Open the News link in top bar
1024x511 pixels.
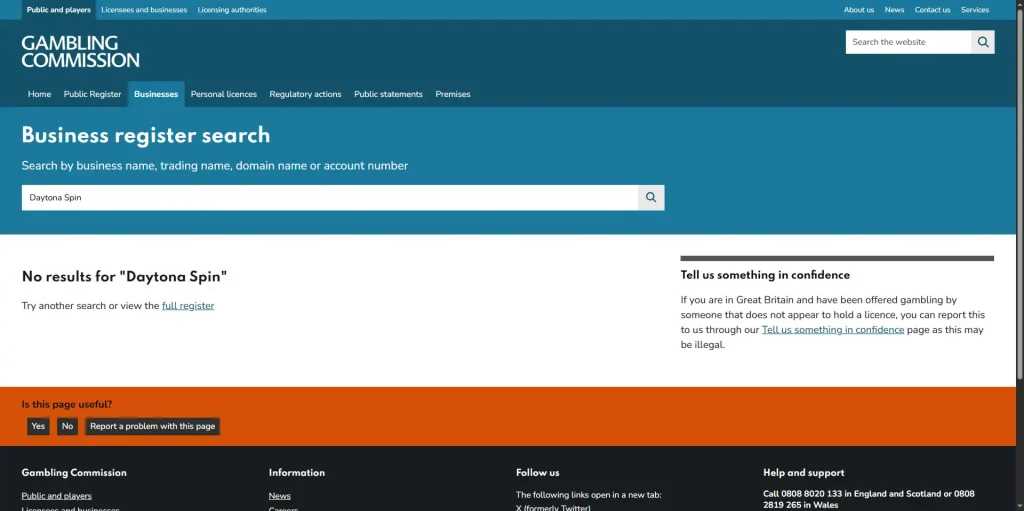pos(894,10)
